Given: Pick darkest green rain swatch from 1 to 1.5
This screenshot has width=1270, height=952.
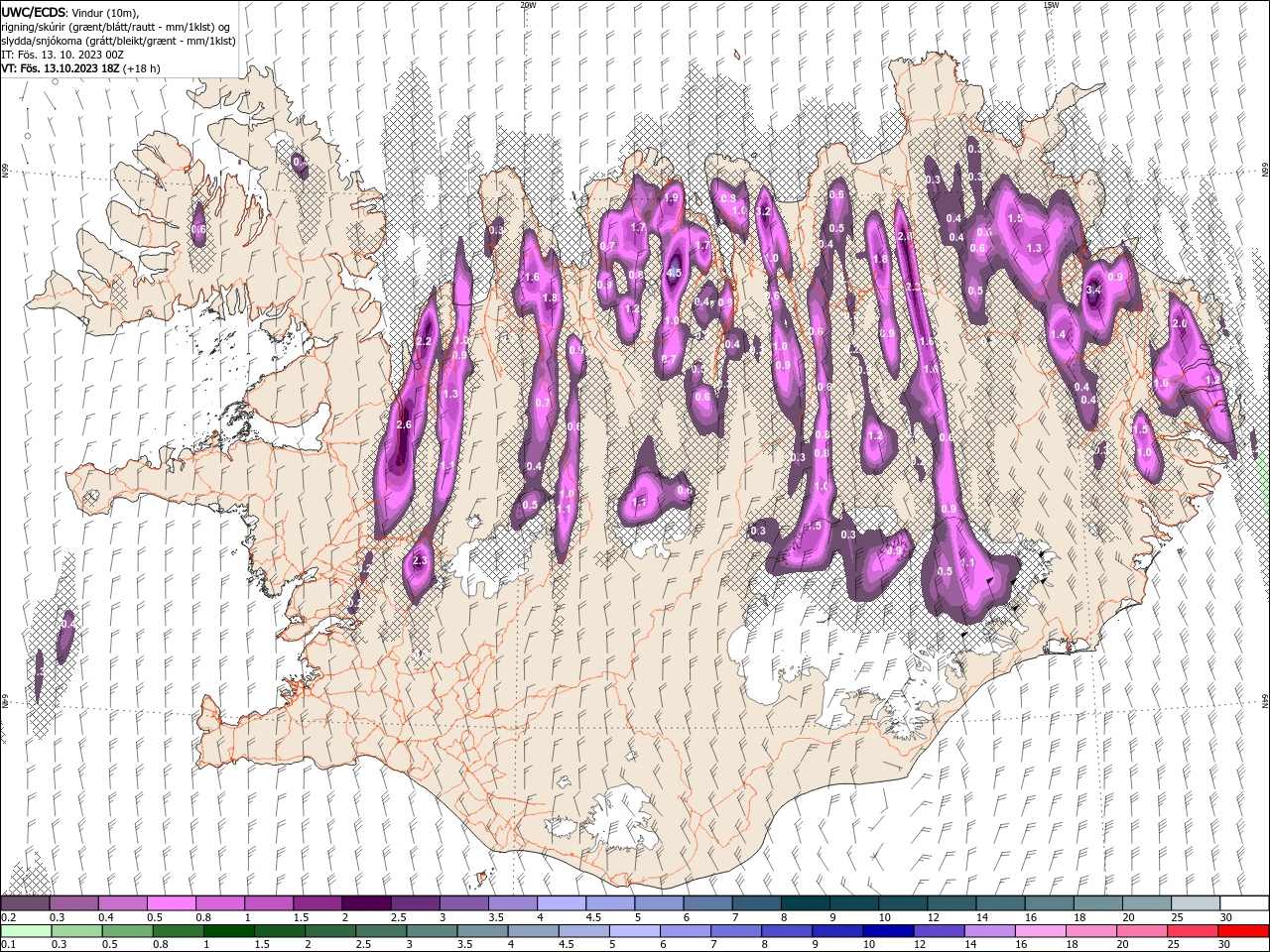Looking at the screenshot, I should 228,931.
